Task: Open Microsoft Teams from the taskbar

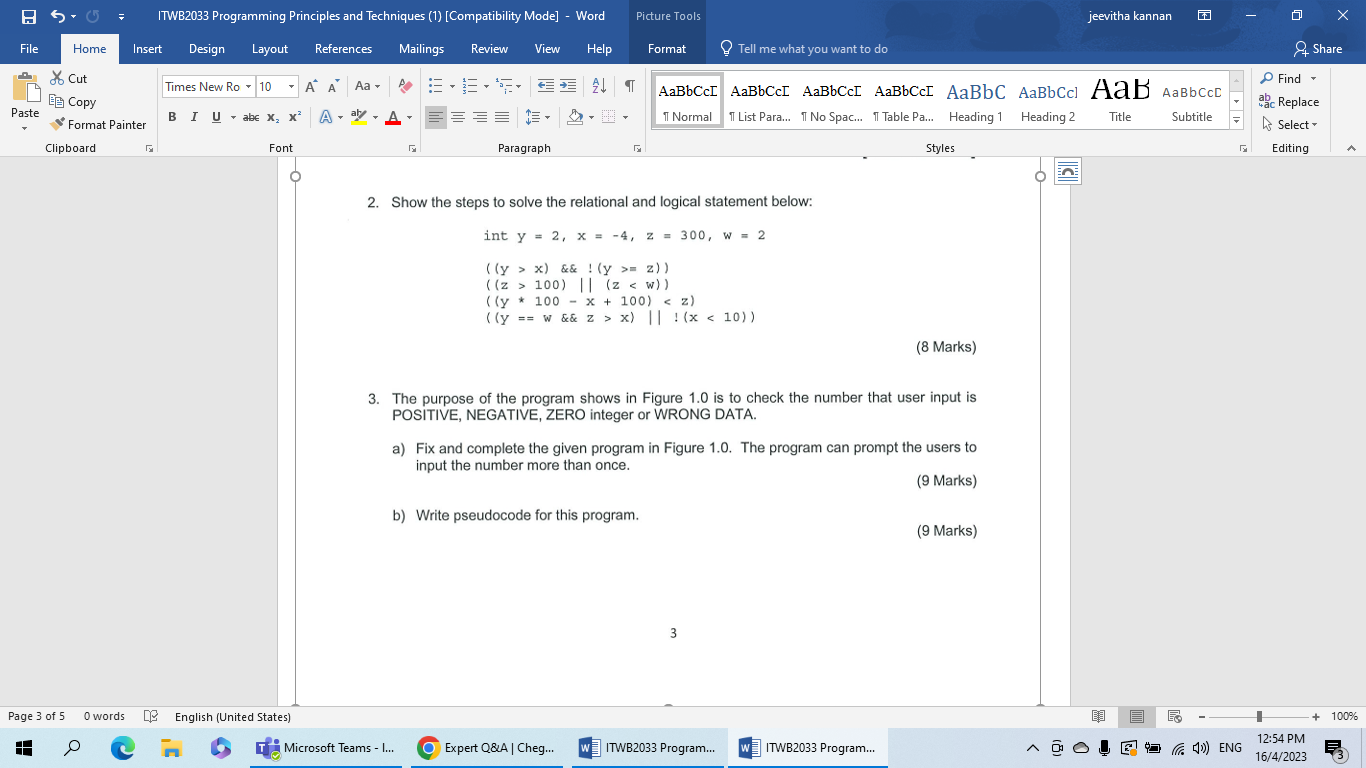Action: (325, 748)
